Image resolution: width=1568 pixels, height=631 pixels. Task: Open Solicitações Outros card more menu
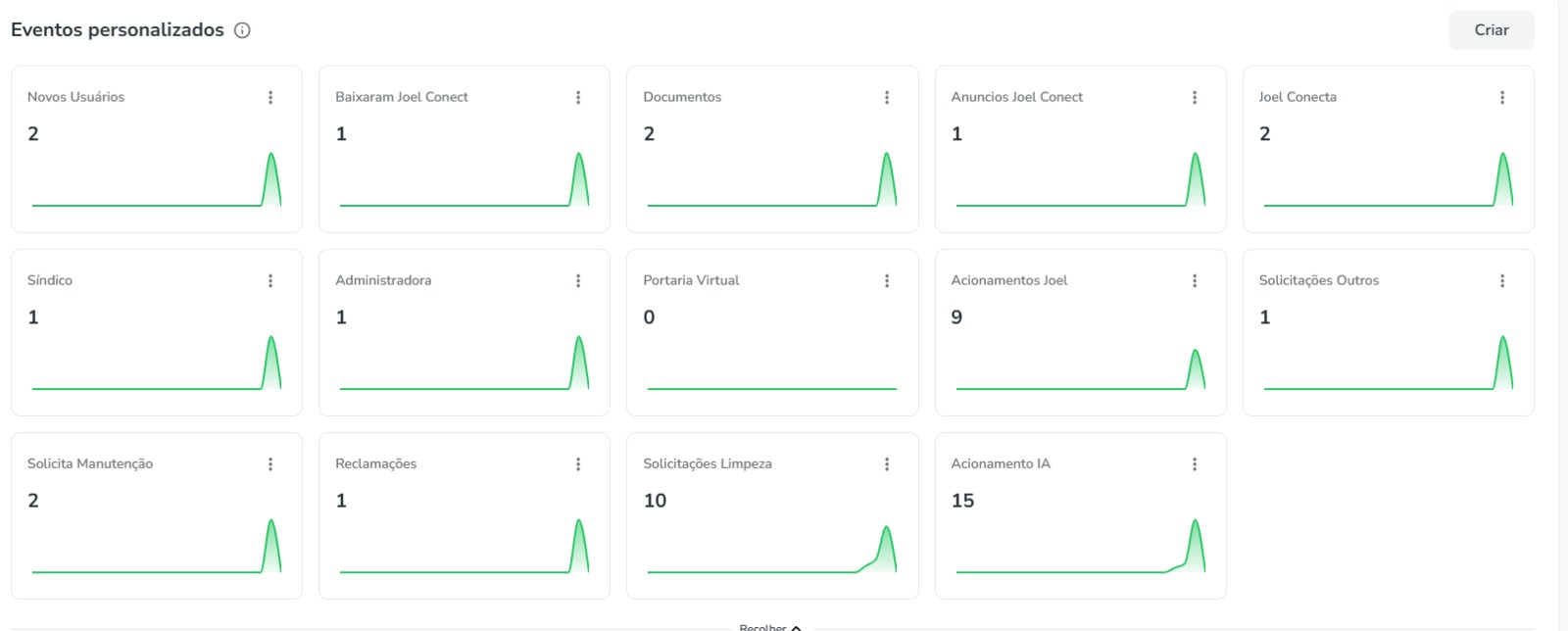tap(1502, 280)
